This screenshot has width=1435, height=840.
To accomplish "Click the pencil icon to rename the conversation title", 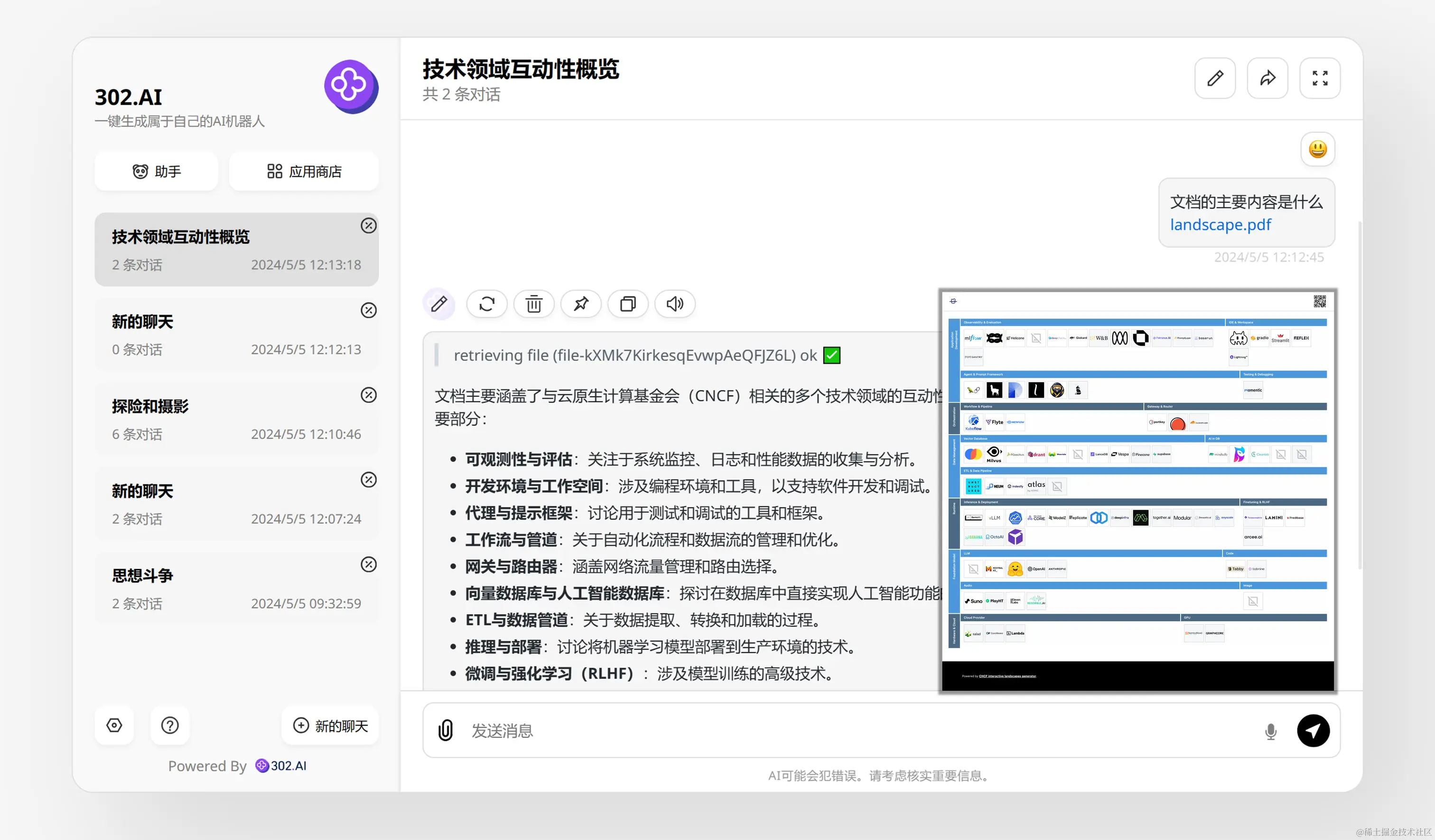I will click(1215, 78).
